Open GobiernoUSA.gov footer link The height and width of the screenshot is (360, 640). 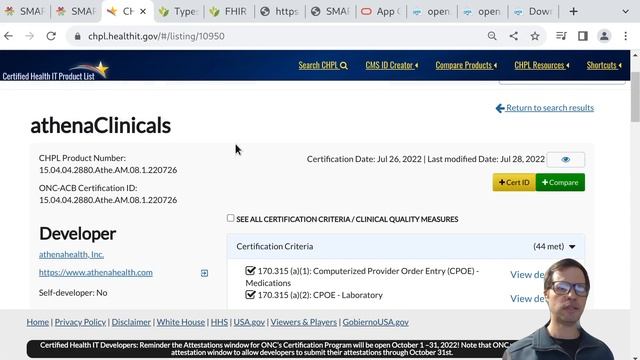(376, 322)
